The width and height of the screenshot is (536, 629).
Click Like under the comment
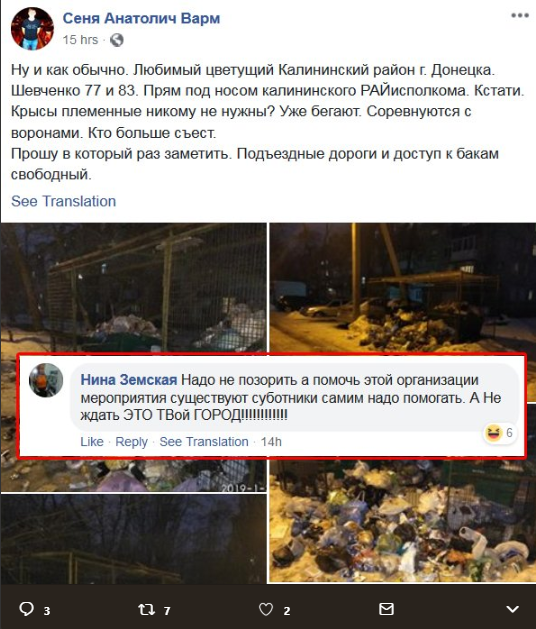[x=92, y=442]
